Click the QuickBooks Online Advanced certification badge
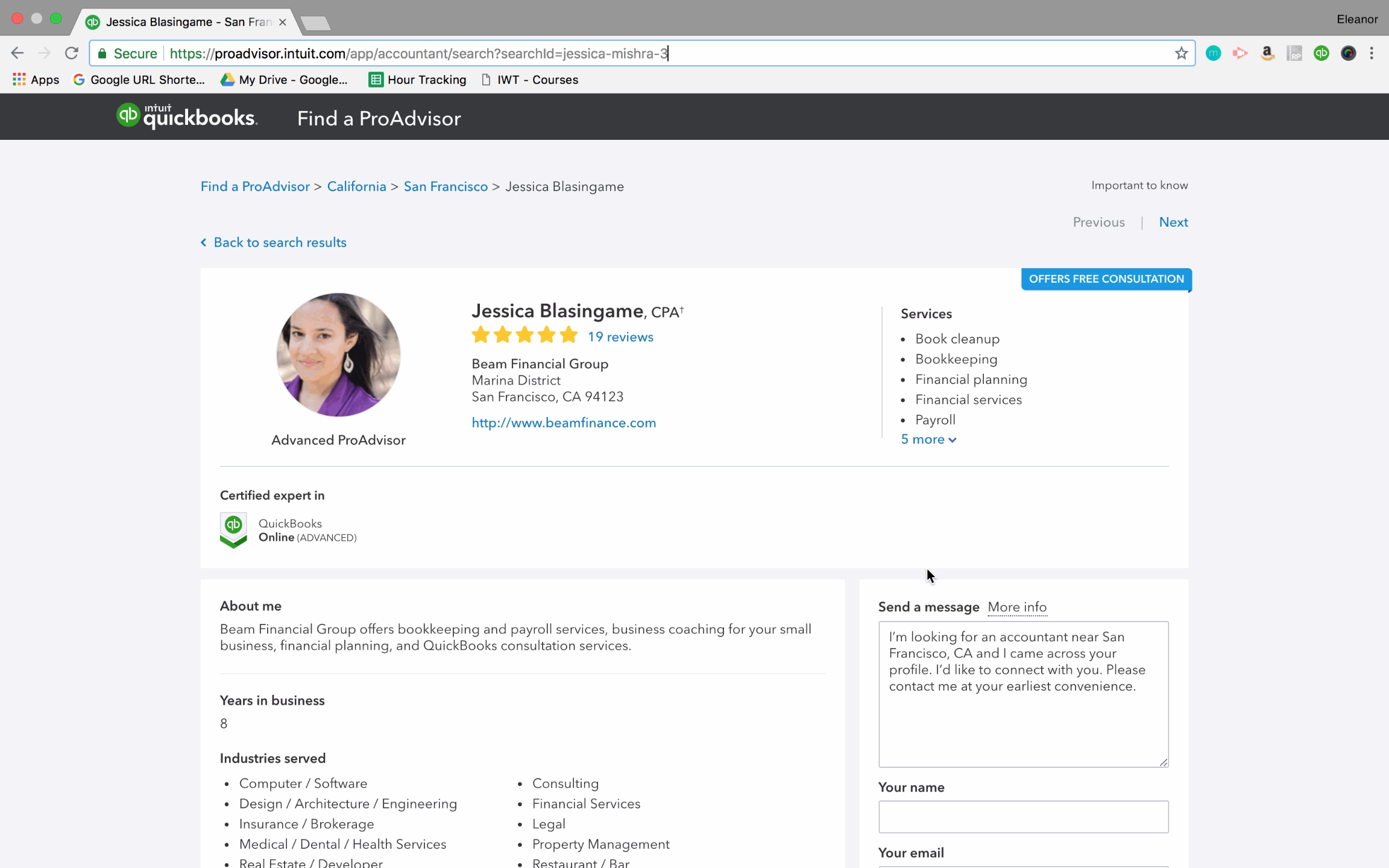Viewport: 1389px width, 868px height. pos(233,530)
